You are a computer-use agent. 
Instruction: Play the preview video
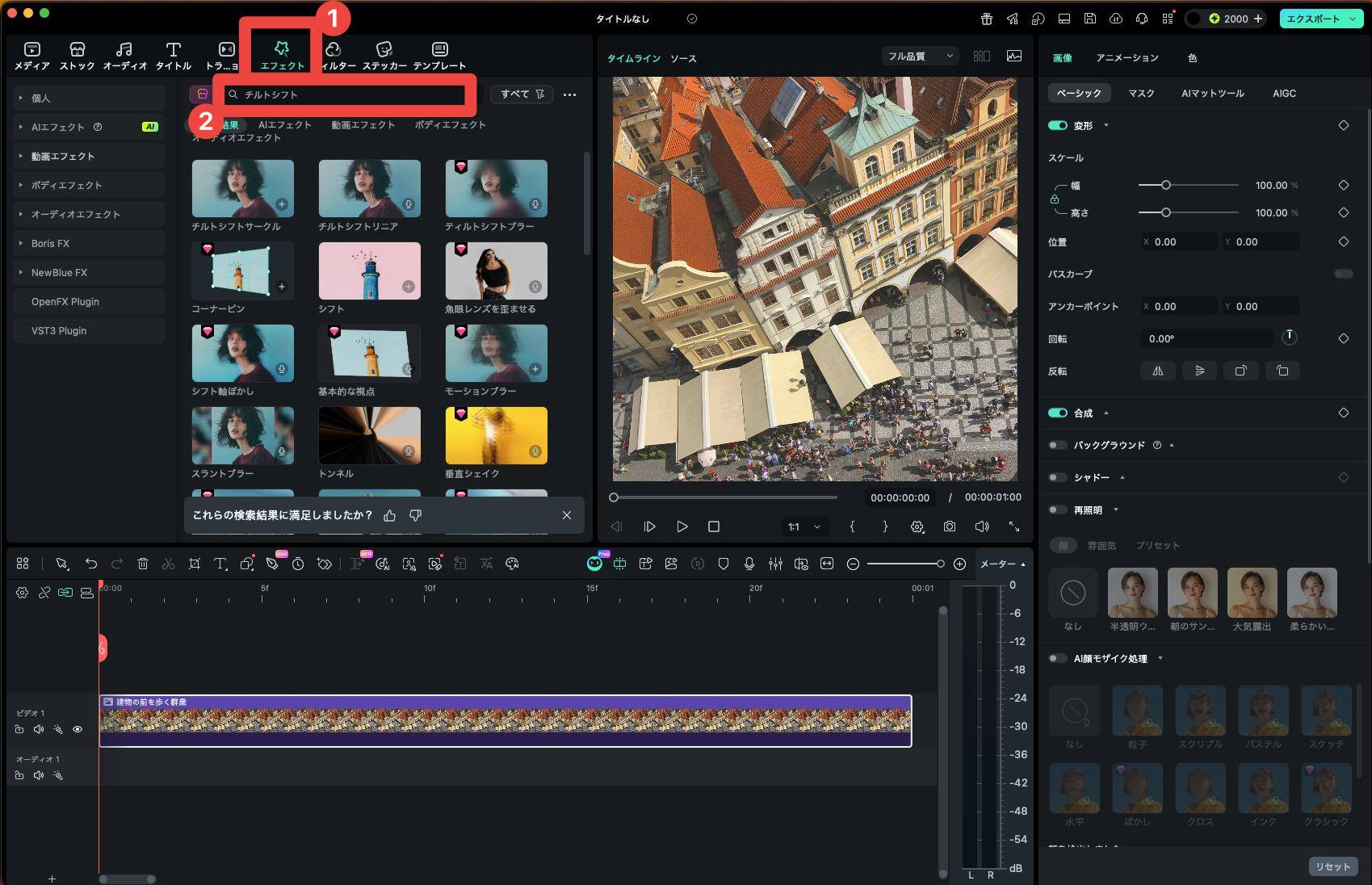[x=682, y=526]
